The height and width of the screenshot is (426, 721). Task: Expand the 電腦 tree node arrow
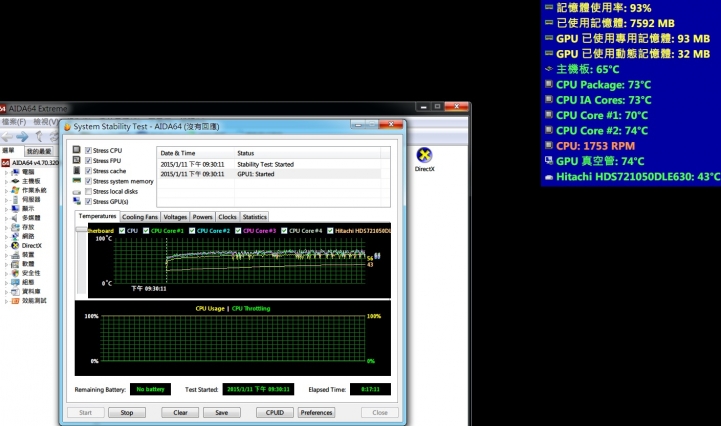coord(6,172)
